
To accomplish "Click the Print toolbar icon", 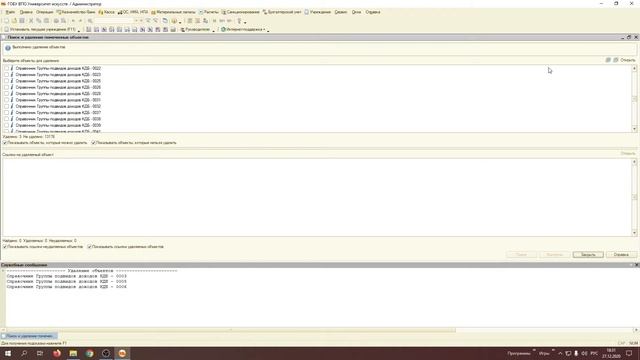I will click(56, 21).
